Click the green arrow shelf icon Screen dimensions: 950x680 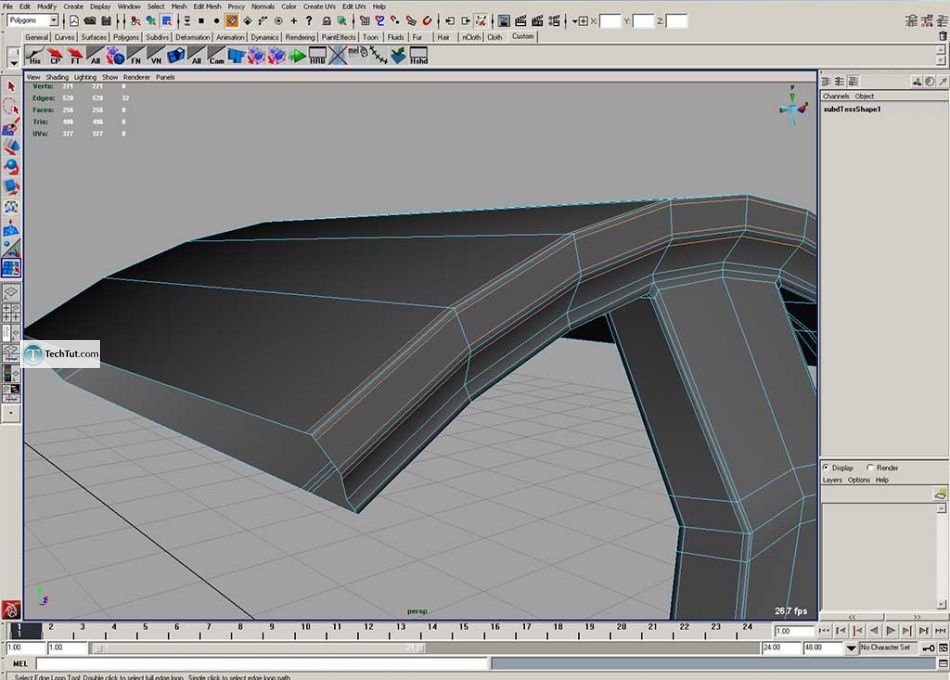pyautogui.click(x=297, y=56)
